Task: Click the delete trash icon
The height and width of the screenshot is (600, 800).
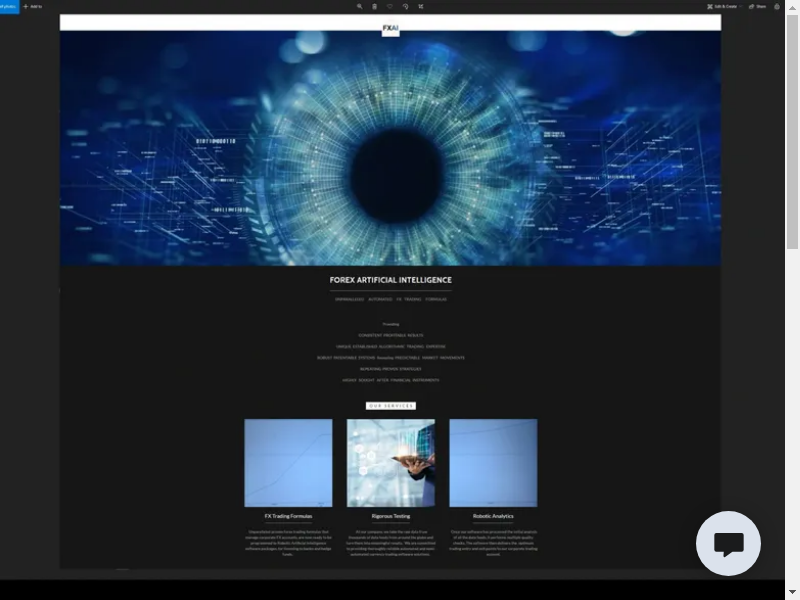Action: click(x=375, y=6)
